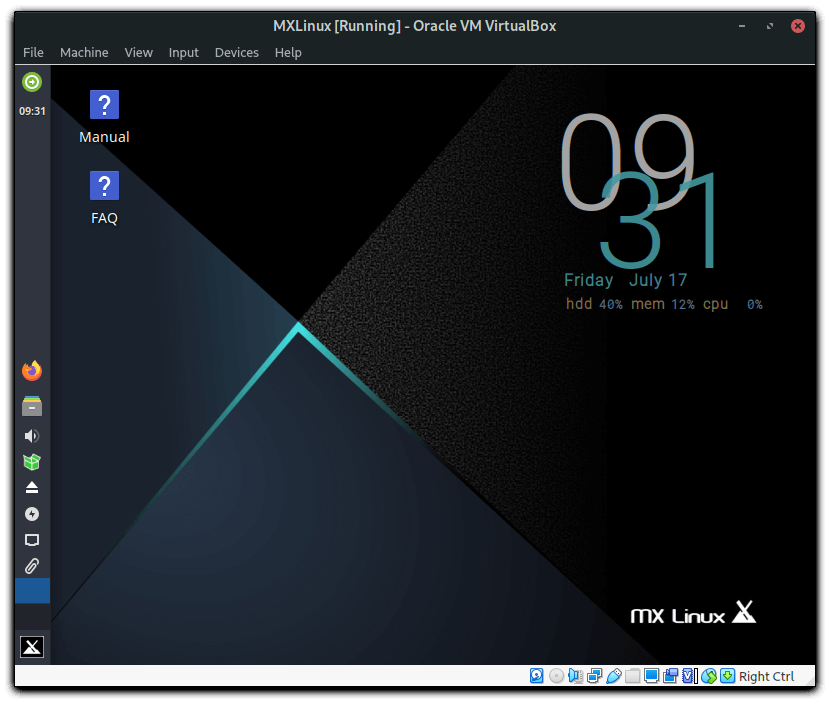Image resolution: width=830 pixels, height=704 pixels.
Task: Click the Friday July 17 date text
Action: (626, 280)
